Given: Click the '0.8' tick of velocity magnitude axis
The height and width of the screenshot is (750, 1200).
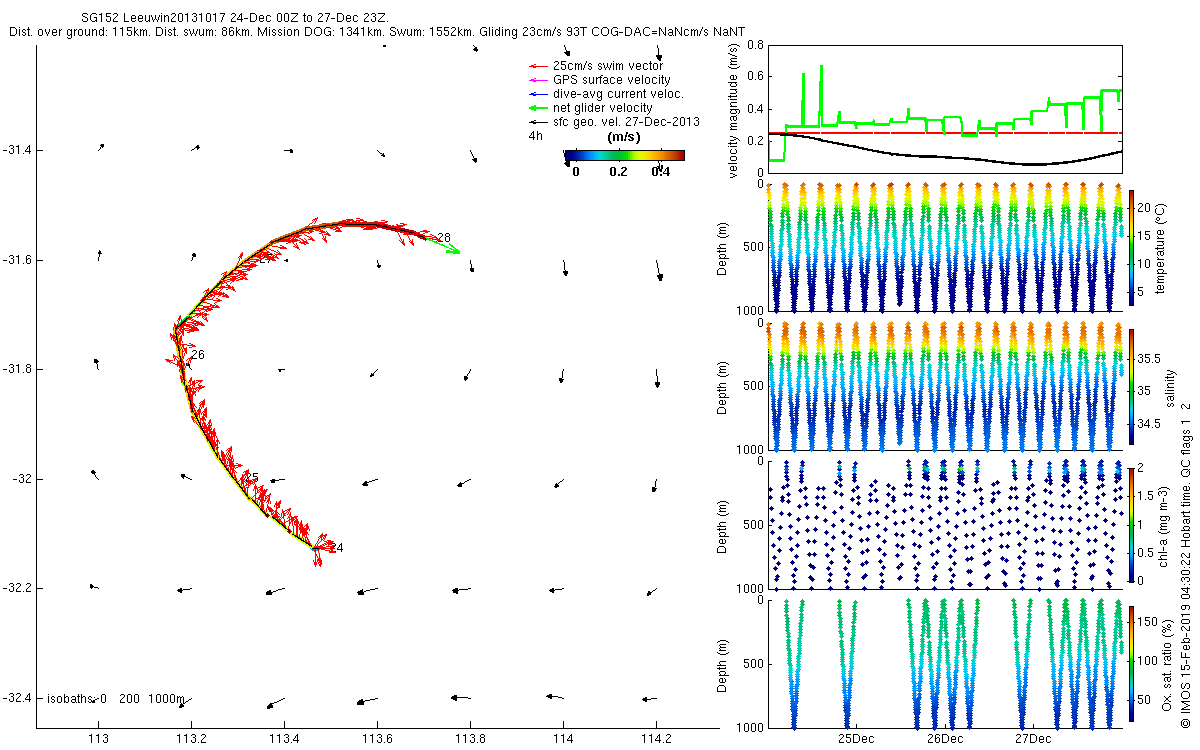Looking at the screenshot, I should tap(755, 45).
